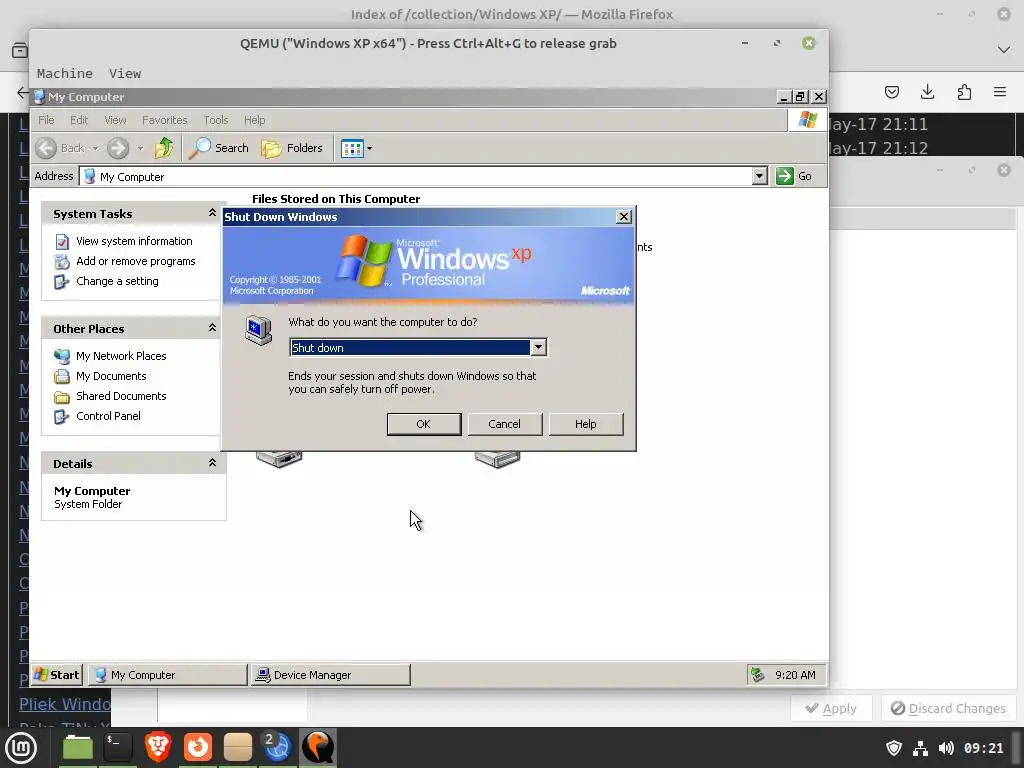Click the Windows XP Start button
Viewport: 1024px width, 768px height.
pyautogui.click(x=57, y=675)
